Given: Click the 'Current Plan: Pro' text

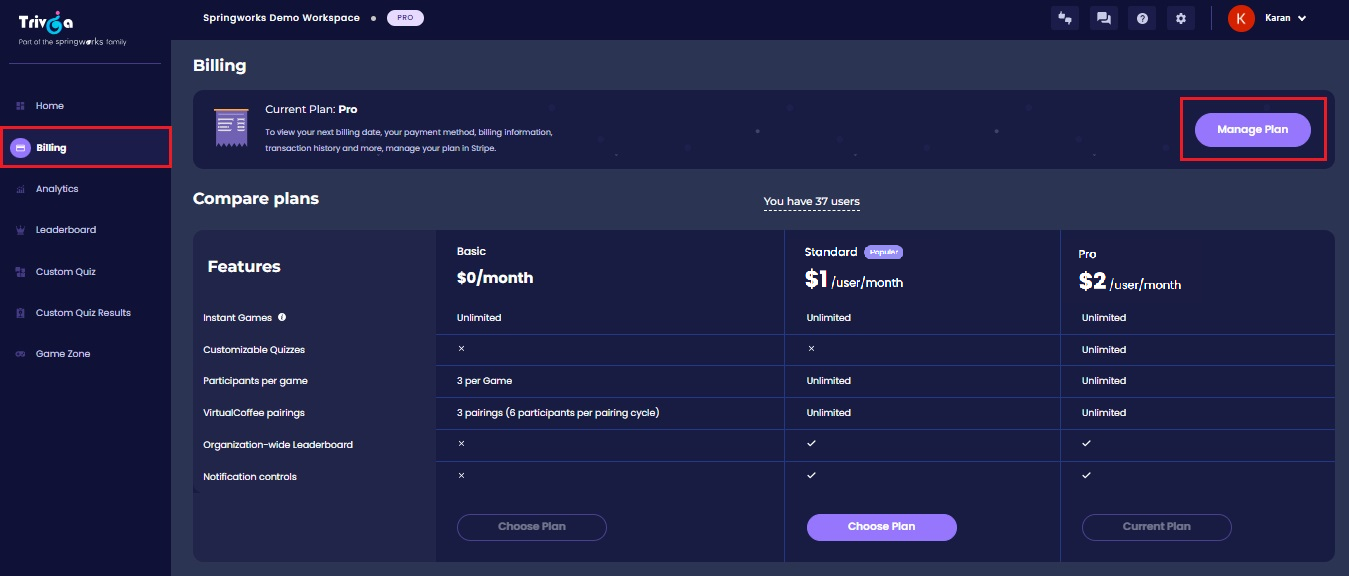Looking at the screenshot, I should click(311, 110).
